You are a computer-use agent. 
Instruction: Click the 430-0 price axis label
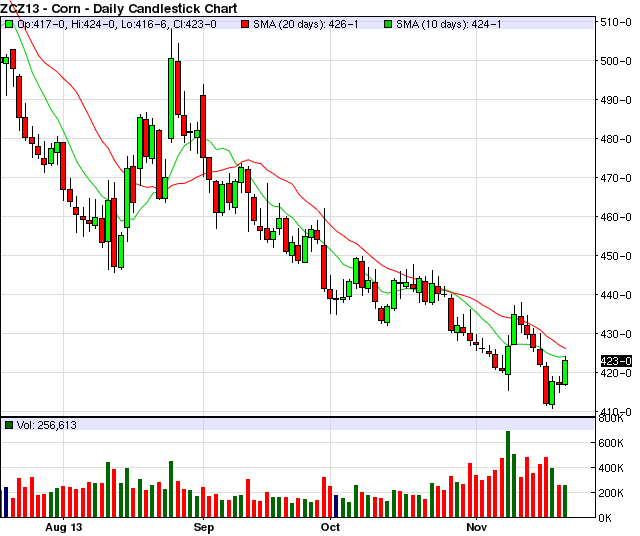(x=616, y=334)
